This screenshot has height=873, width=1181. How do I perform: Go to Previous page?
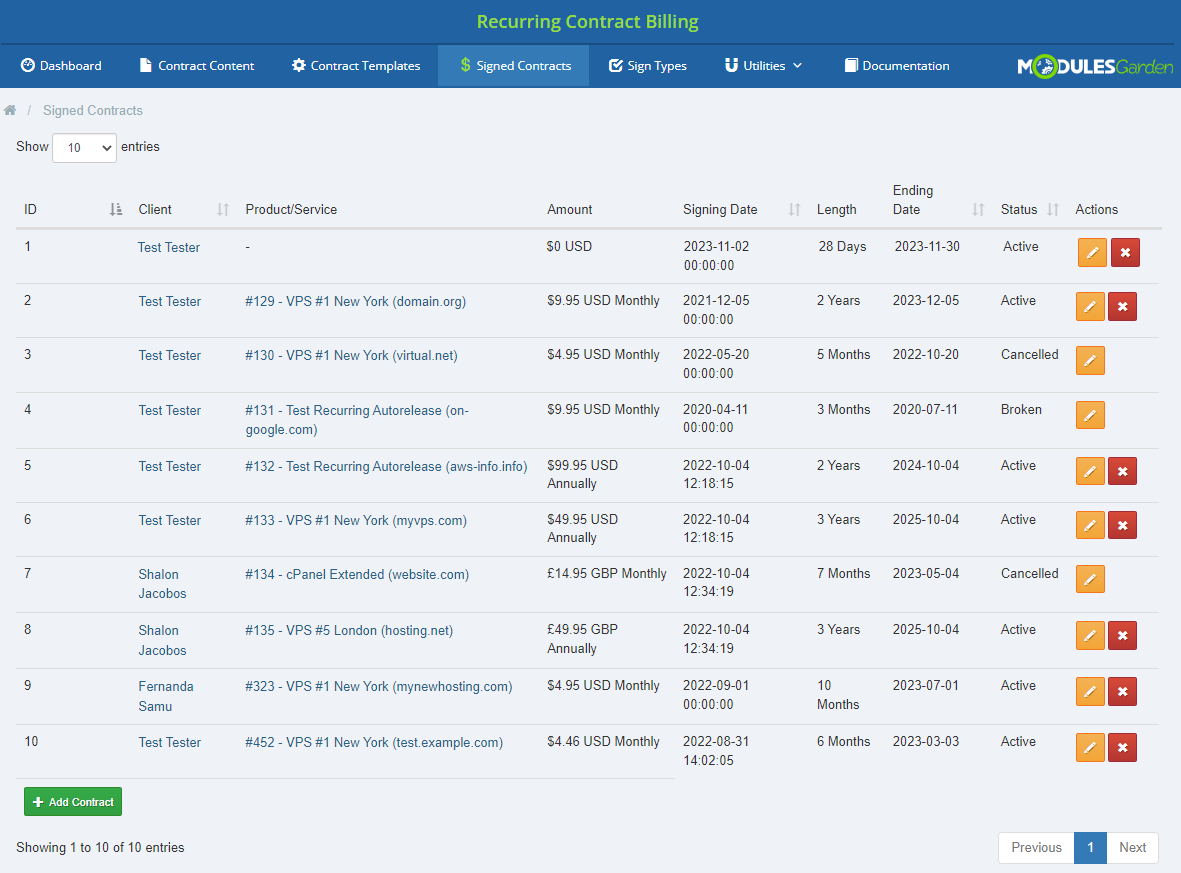tap(1036, 847)
